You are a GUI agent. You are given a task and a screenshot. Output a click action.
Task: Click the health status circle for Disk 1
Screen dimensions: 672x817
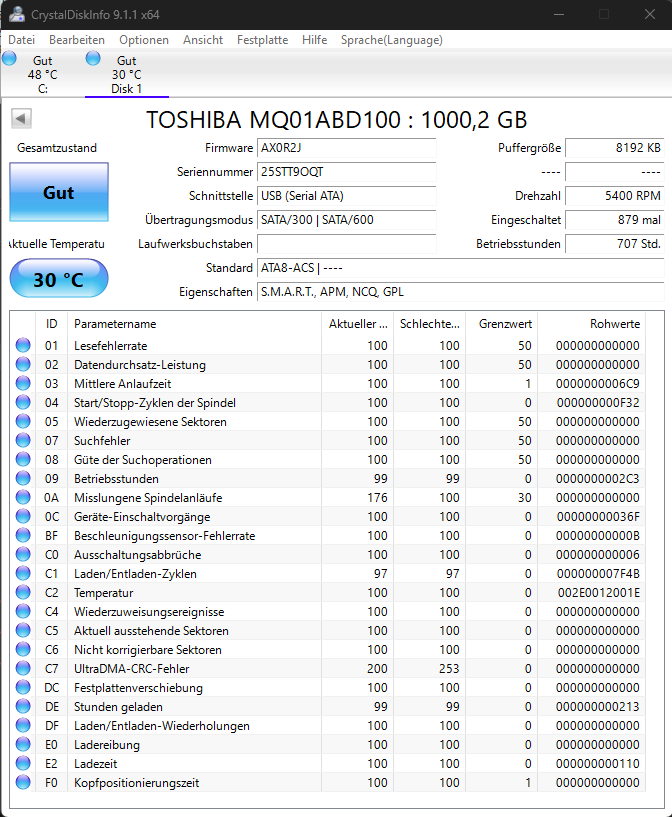coord(93,59)
